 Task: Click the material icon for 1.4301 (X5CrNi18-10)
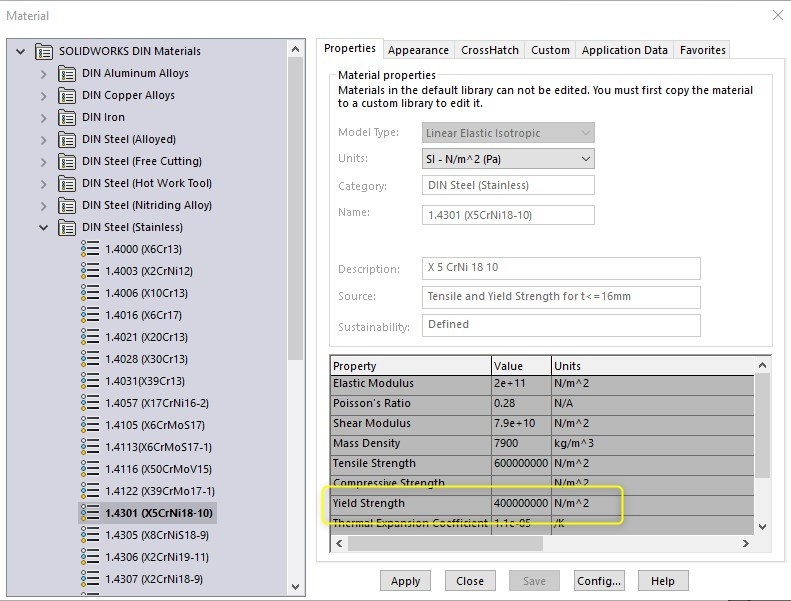tap(90, 513)
